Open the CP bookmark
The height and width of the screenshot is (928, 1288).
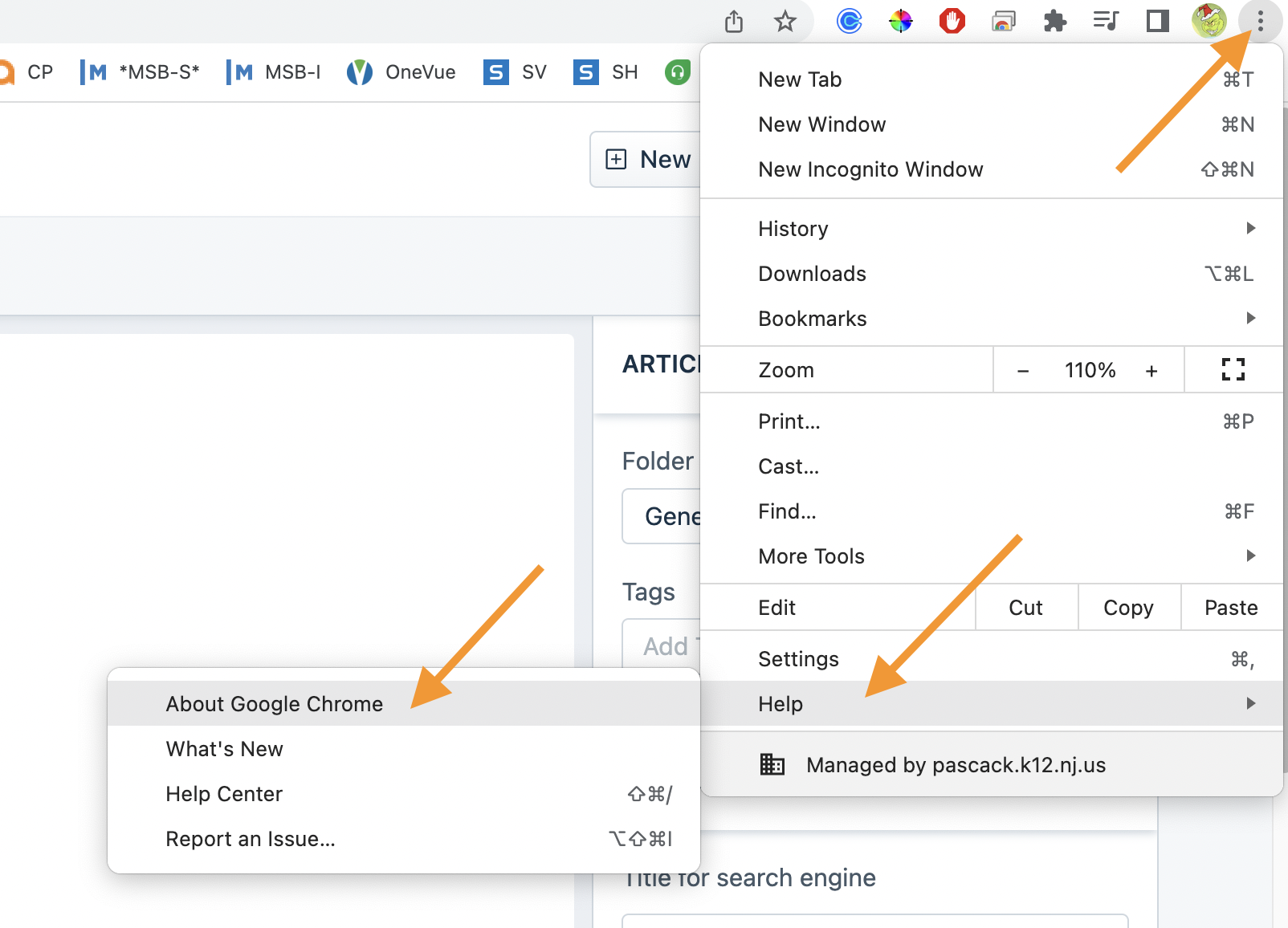pos(26,72)
